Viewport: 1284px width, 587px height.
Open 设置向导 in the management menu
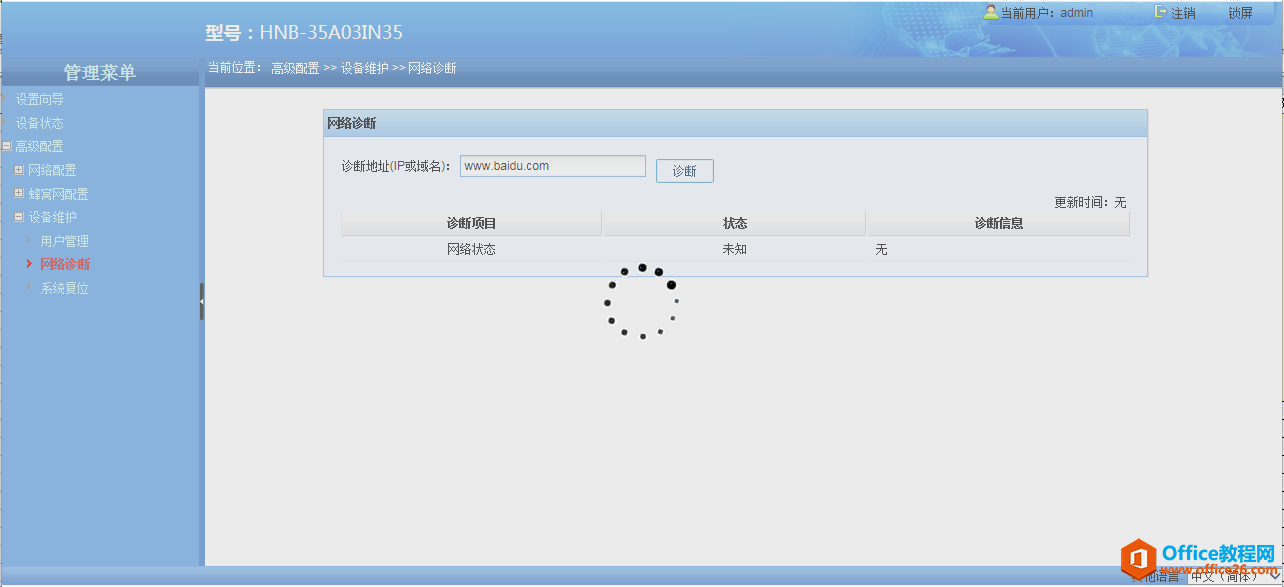point(39,99)
